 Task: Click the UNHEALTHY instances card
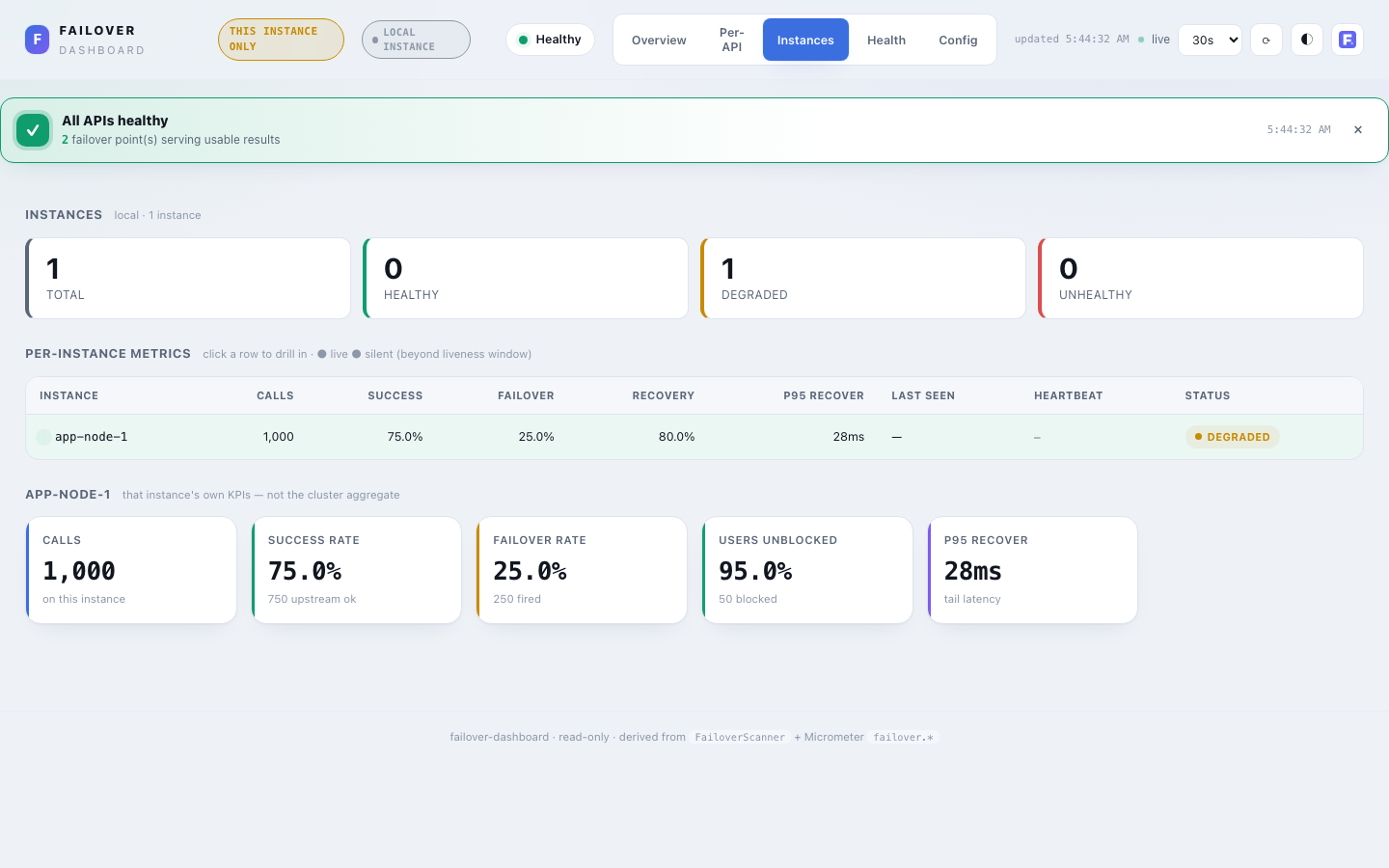(1201, 278)
